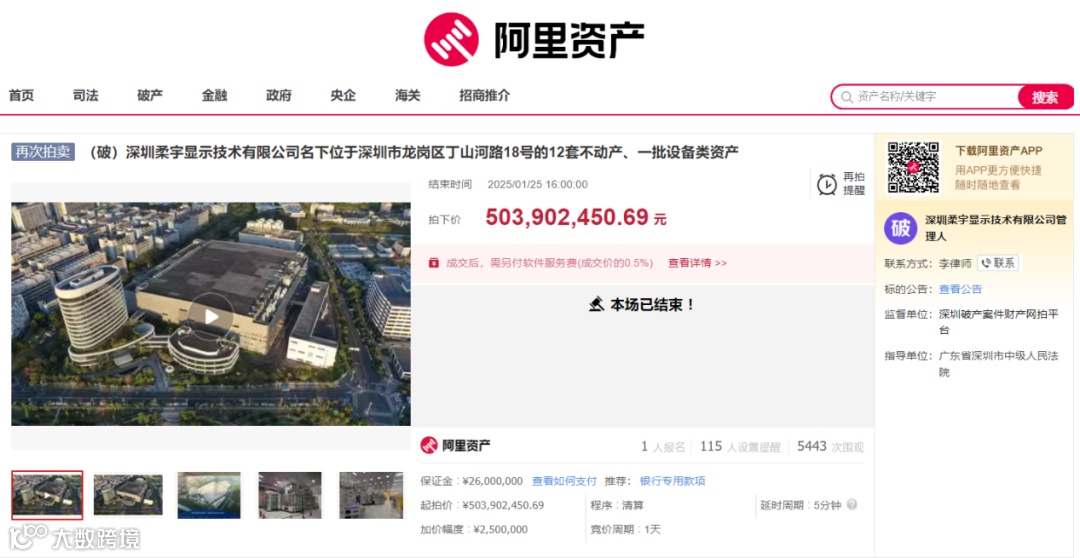Click the gavel icon beside 本场已结束
The height and width of the screenshot is (558, 1080).
(597, 304)
